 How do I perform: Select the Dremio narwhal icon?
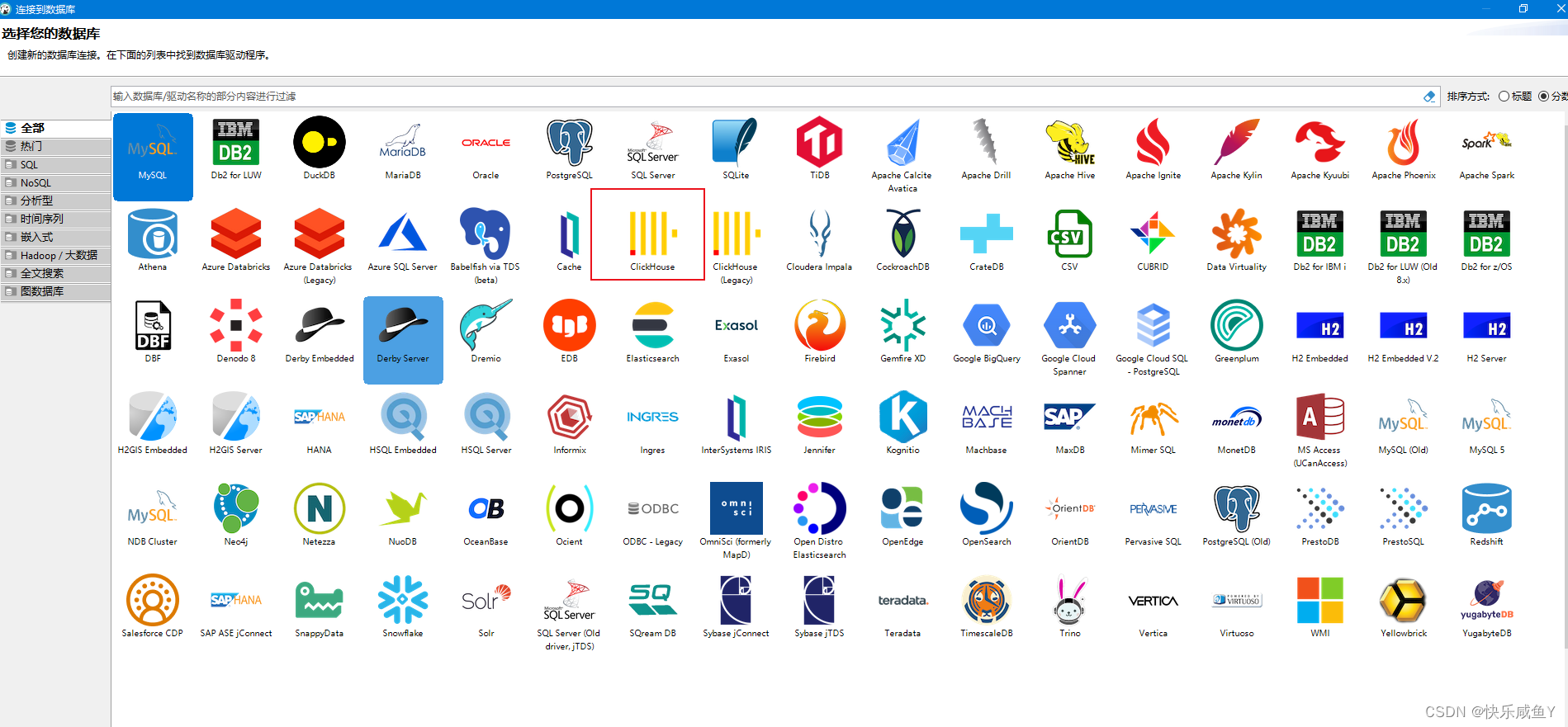tap(486, 325)
